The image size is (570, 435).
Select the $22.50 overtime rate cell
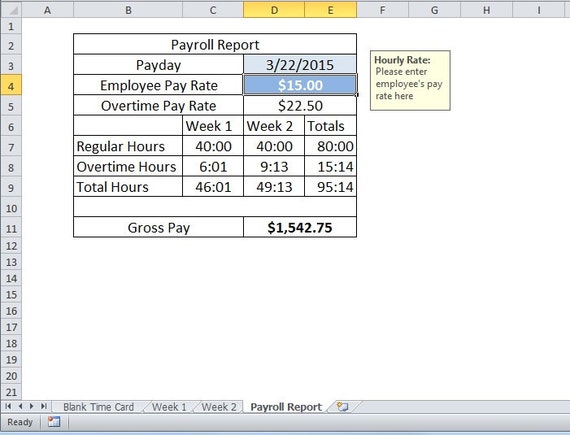[x=300, y=106]
